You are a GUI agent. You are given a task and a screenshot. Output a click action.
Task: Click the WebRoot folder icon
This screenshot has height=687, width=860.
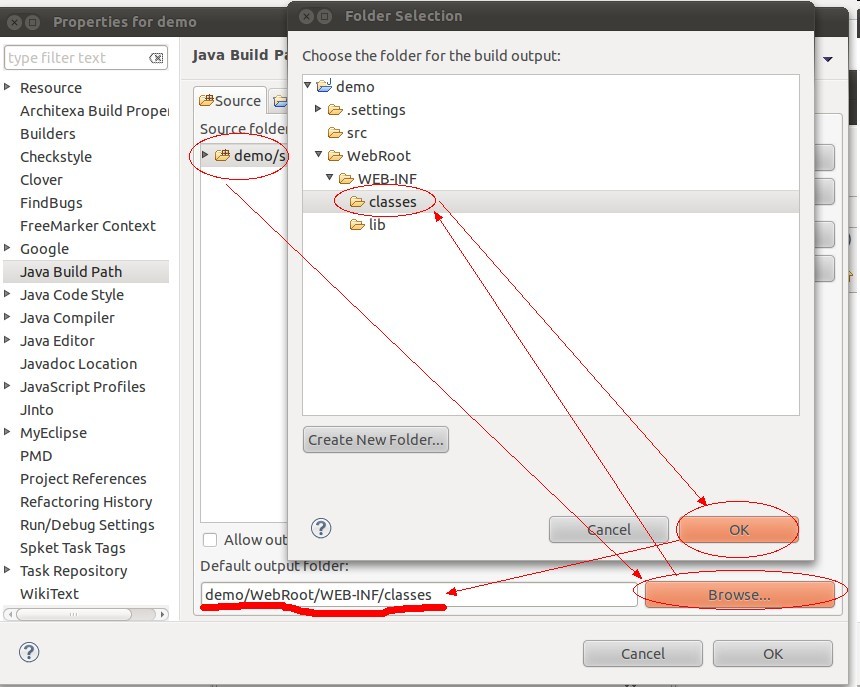[x=335, y=156]
